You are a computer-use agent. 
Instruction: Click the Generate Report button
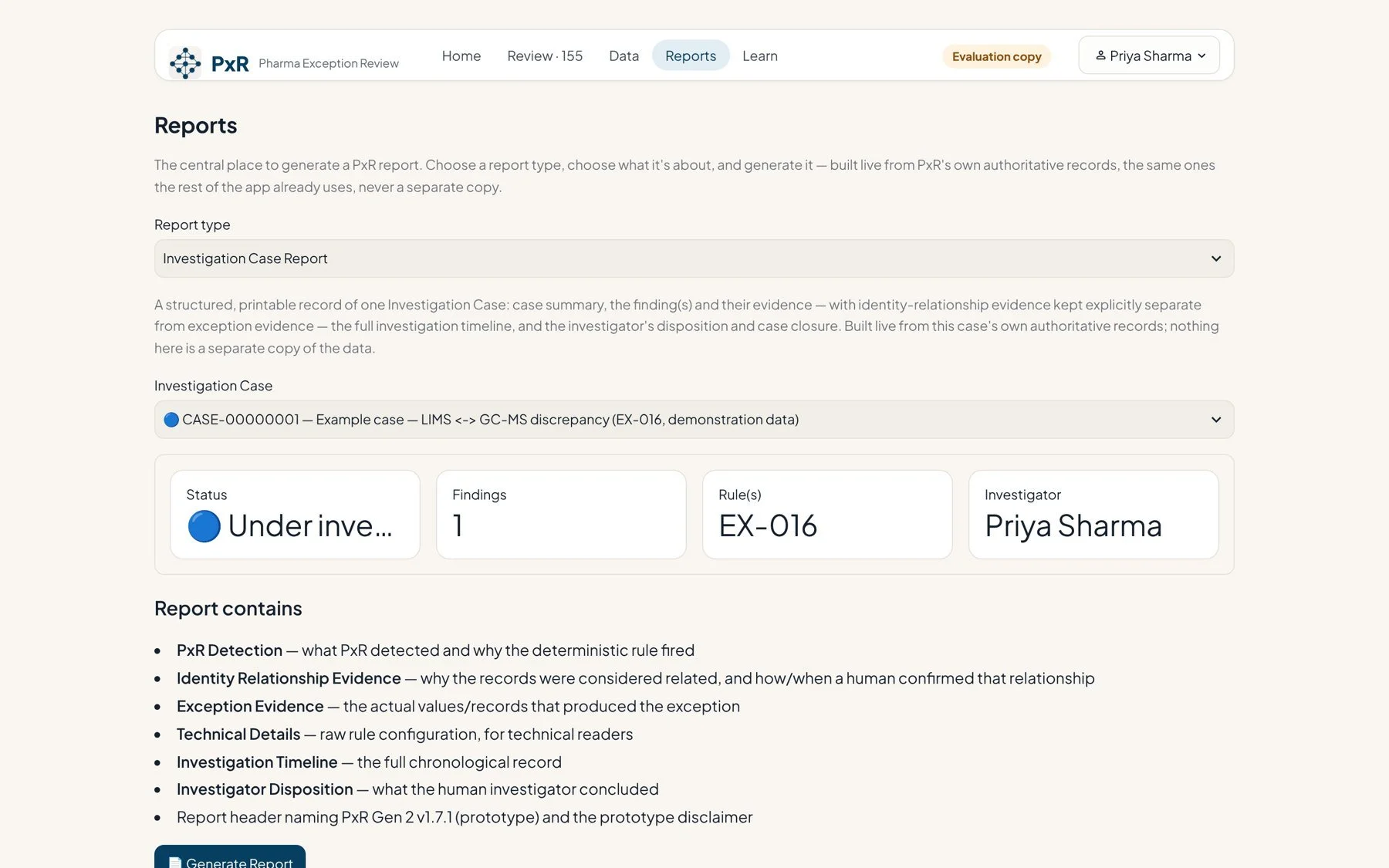[230, 858]
